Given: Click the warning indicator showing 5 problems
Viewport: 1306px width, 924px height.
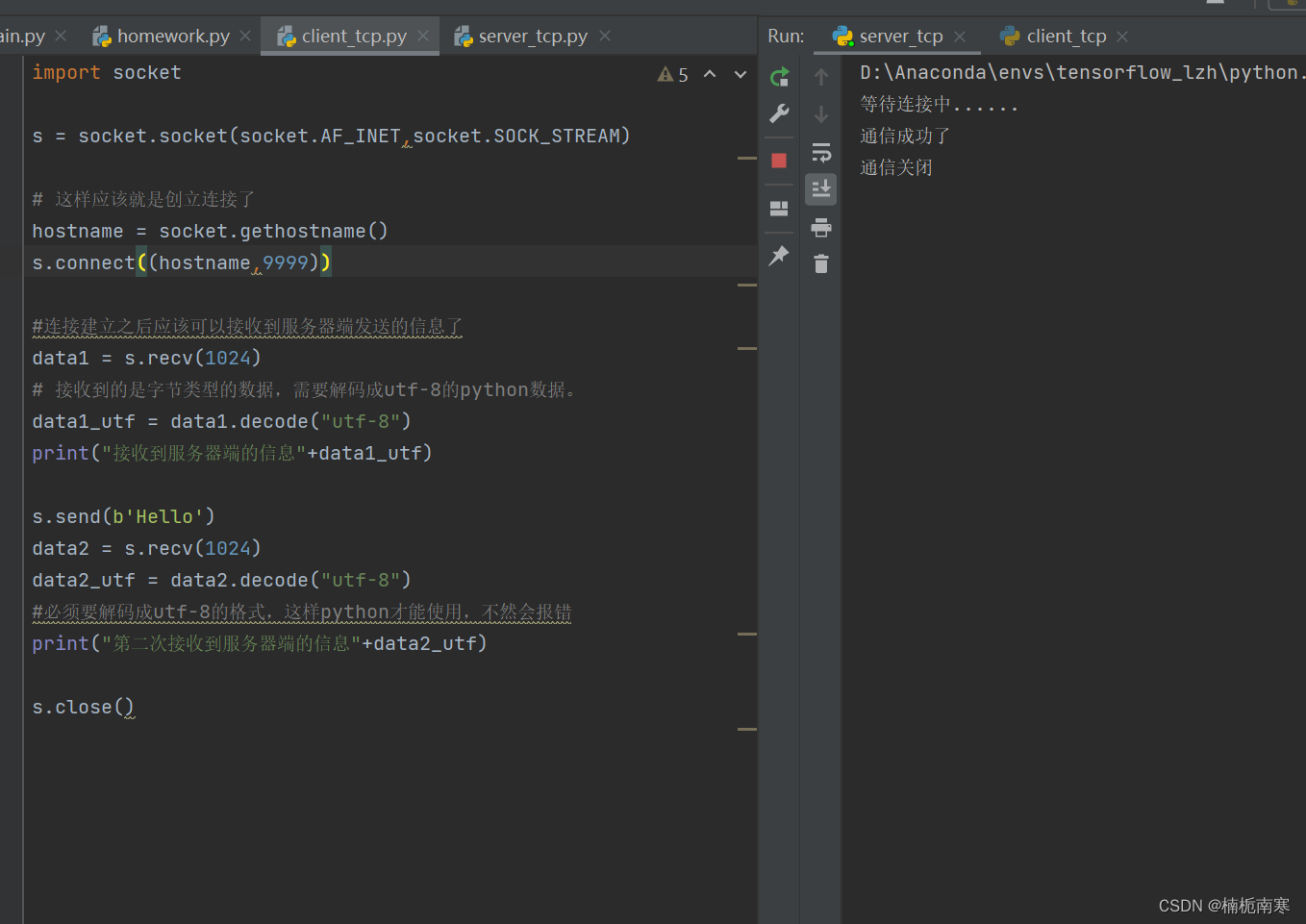Looking at the screenshot, I should click(673, 74).
